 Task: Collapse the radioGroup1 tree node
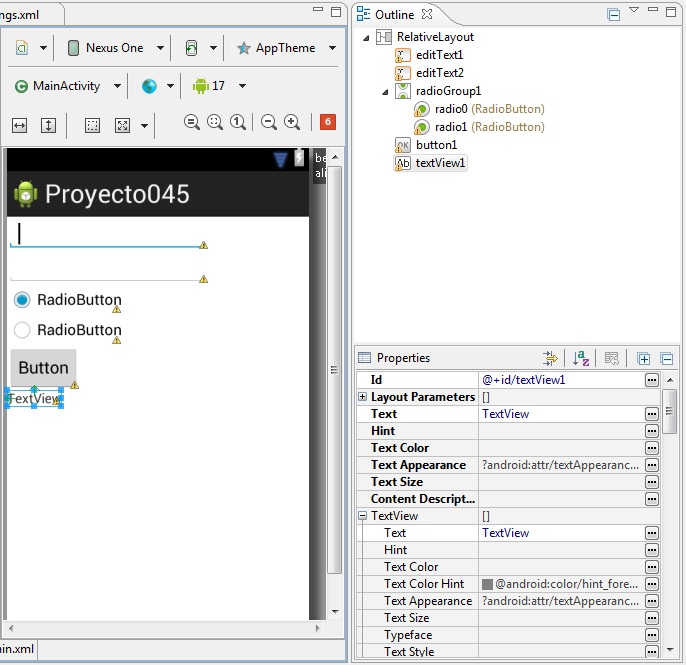(385, 92)
